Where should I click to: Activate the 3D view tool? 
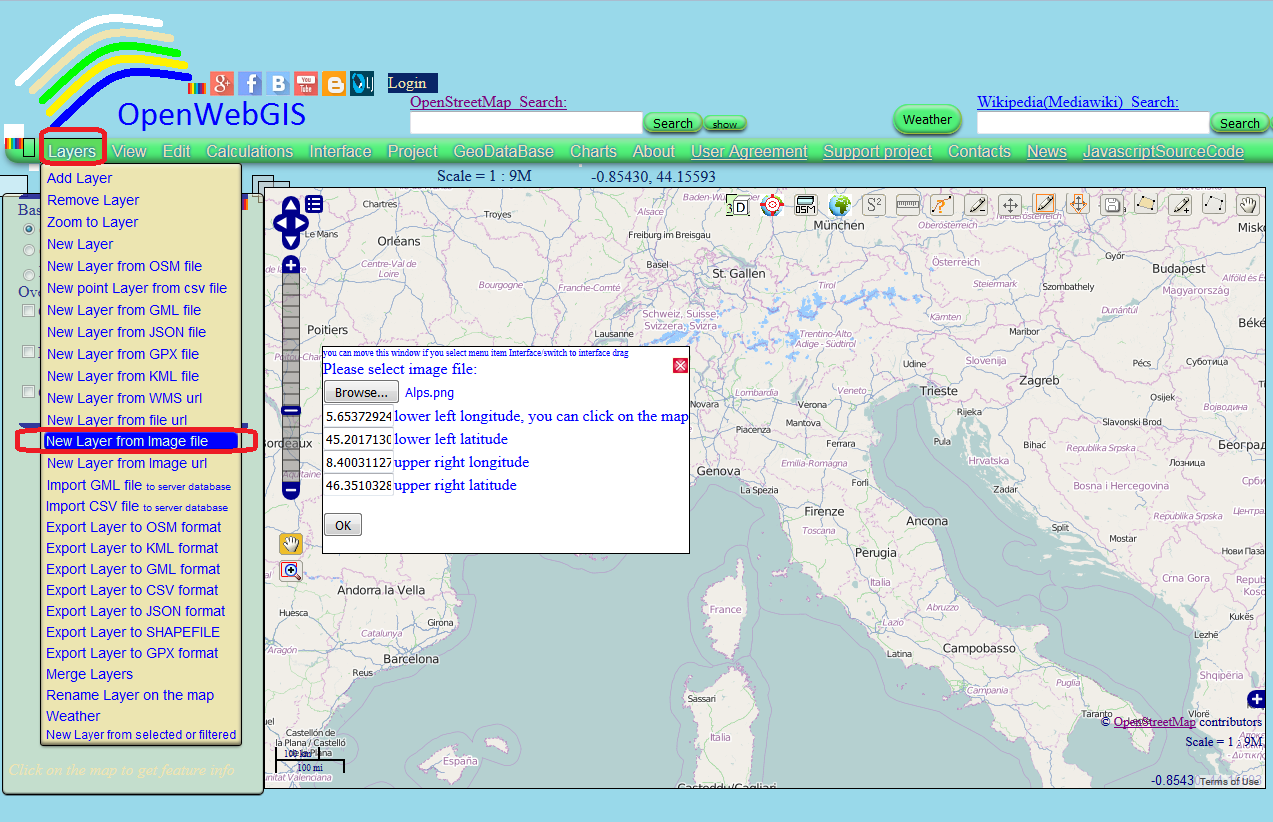click(737, 205)
